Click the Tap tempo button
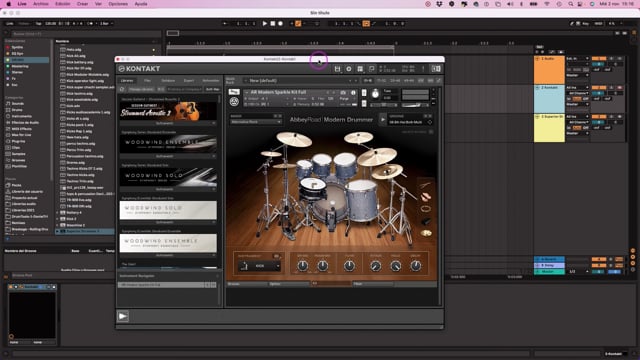Viewport: 640px width, 360px height. click(38, 24)
